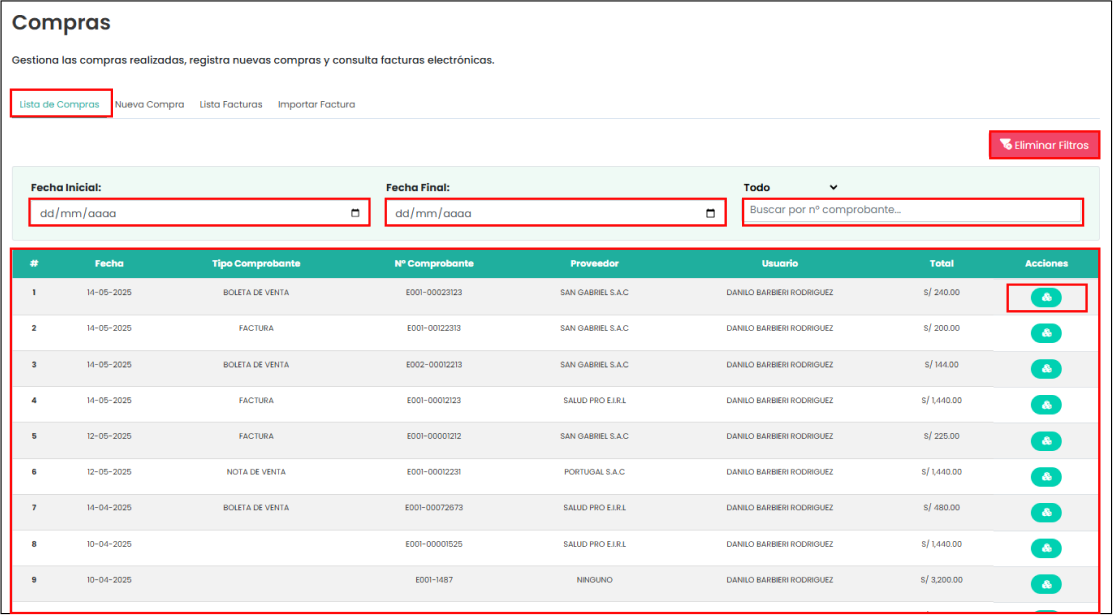1113x615 pixels.
Task: Open calendar picker in Fecha Inicial field
Action: (355, 213)
